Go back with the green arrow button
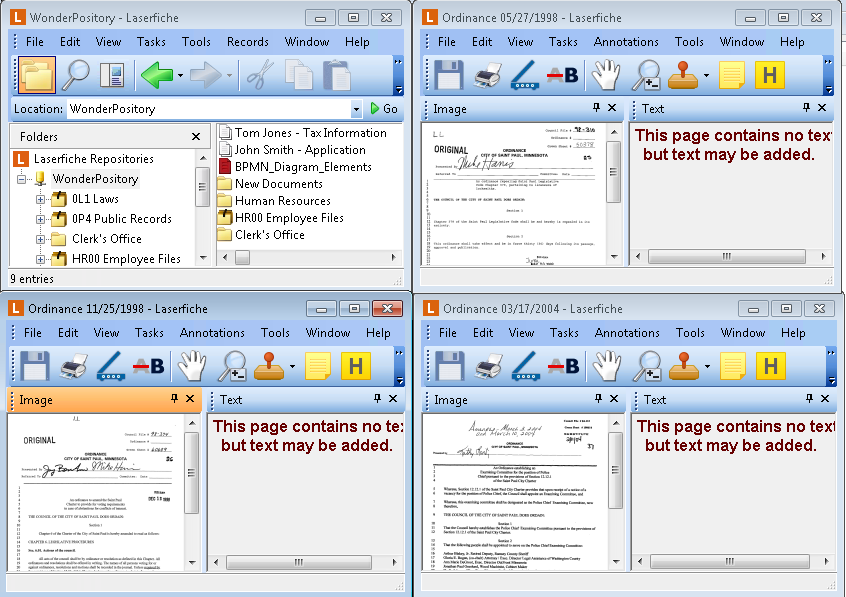The height and width of the screenshot is (597, 846). [x=157, y=75]
